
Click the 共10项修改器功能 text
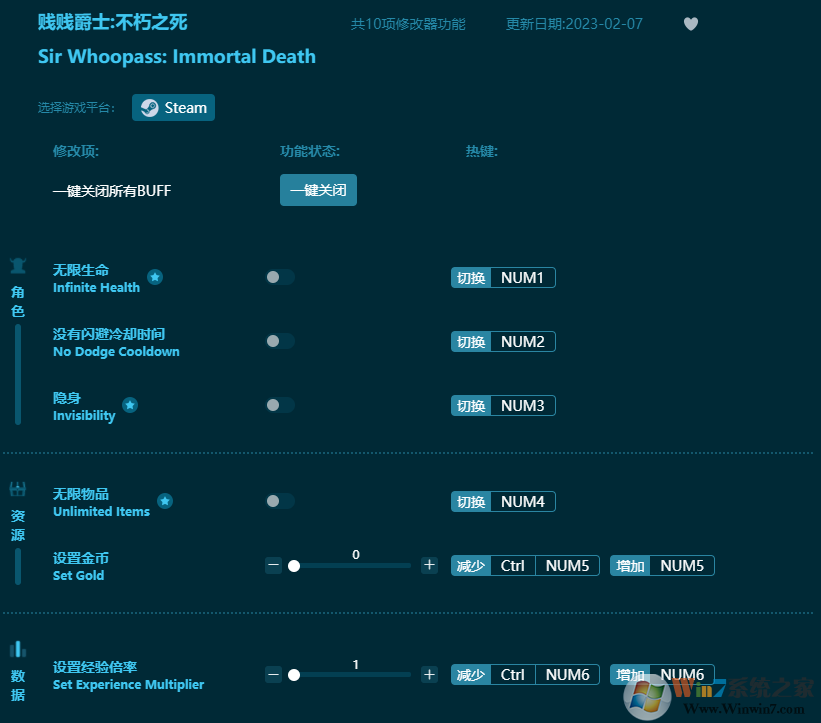(x=408, y=24)
